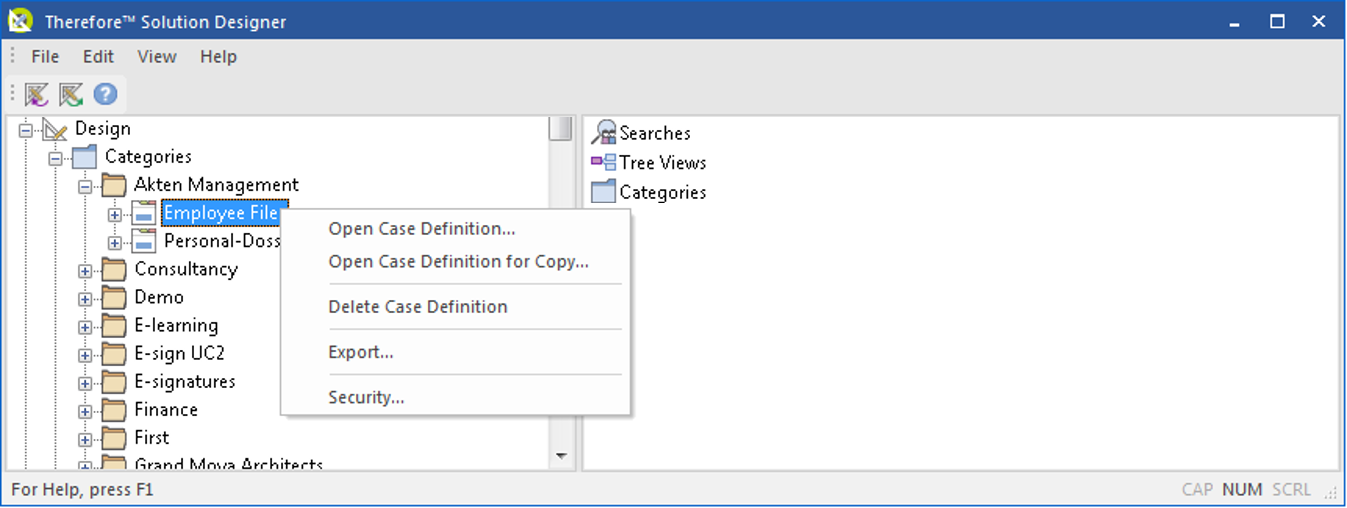Viewport: 1347px width, 508px height.
Task: Click the tree scrollbar down arrow
Action: [x=561, y=456]
